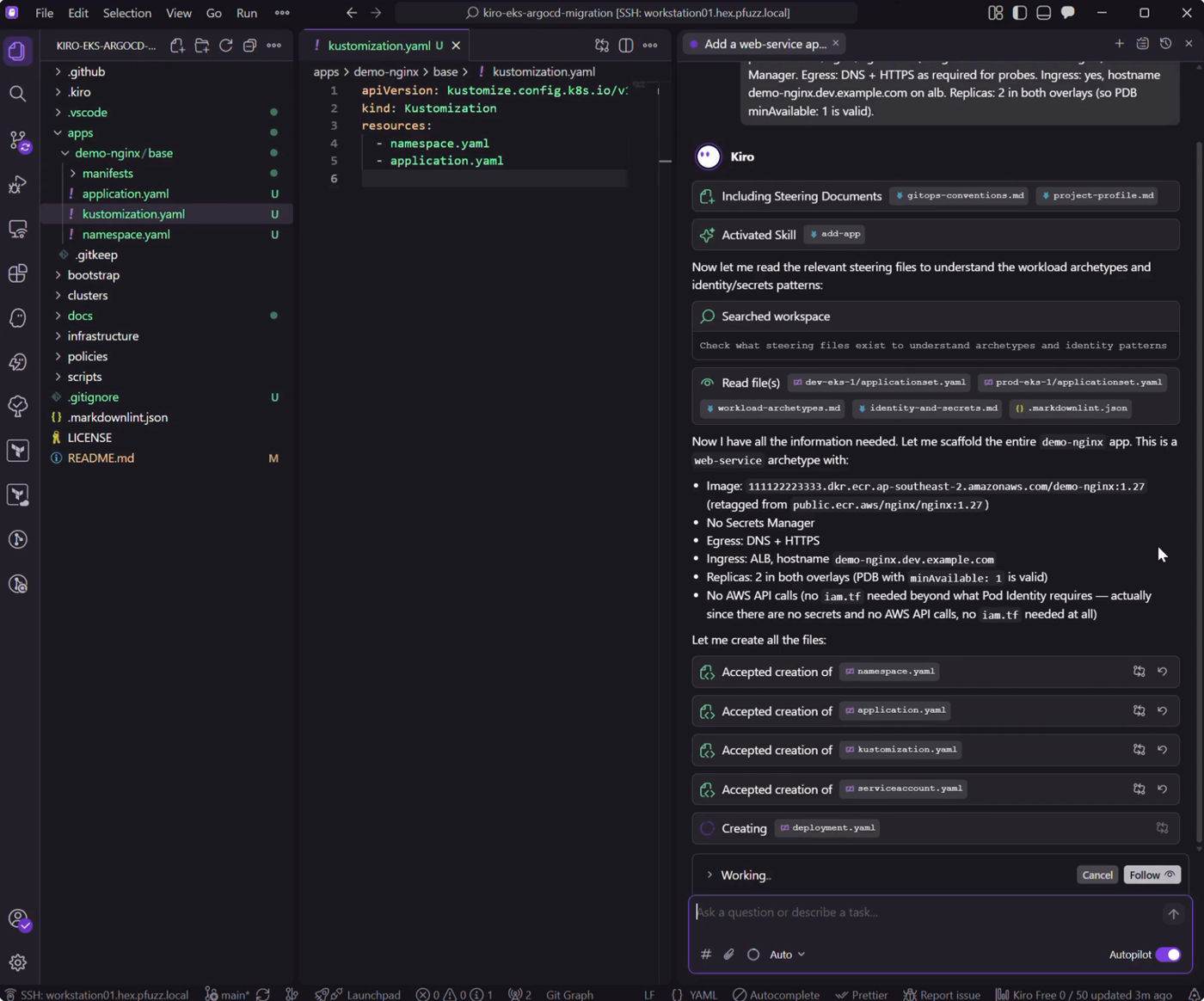Viewport: 1204px width, 1001px height.
Task: Expand the infrastructure folder
Action: [167, 336]
